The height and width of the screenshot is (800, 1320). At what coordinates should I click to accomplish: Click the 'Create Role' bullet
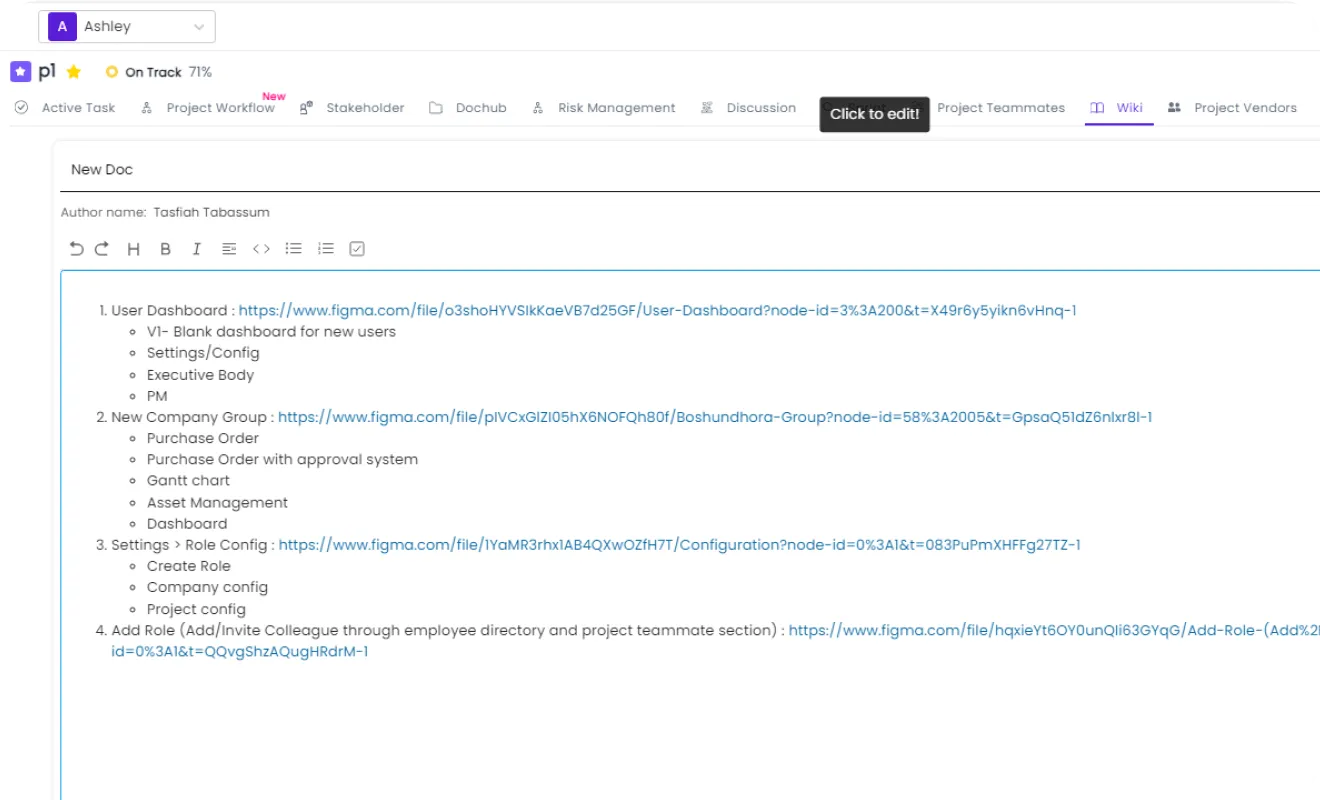tap(189, 566)
